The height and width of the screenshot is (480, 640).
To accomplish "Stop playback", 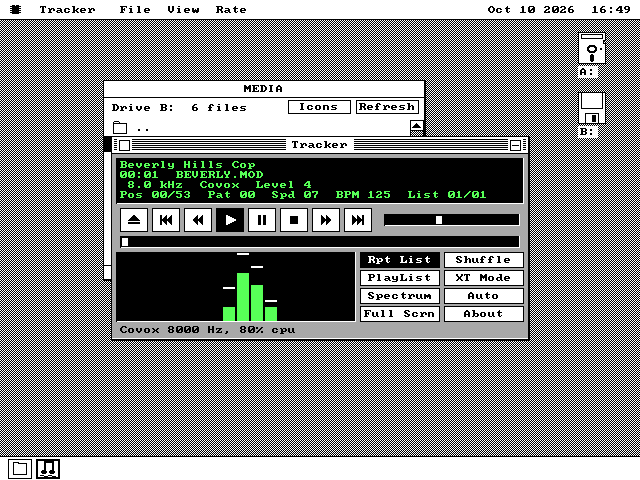I will pyautogui.click(x=294, y=220).
